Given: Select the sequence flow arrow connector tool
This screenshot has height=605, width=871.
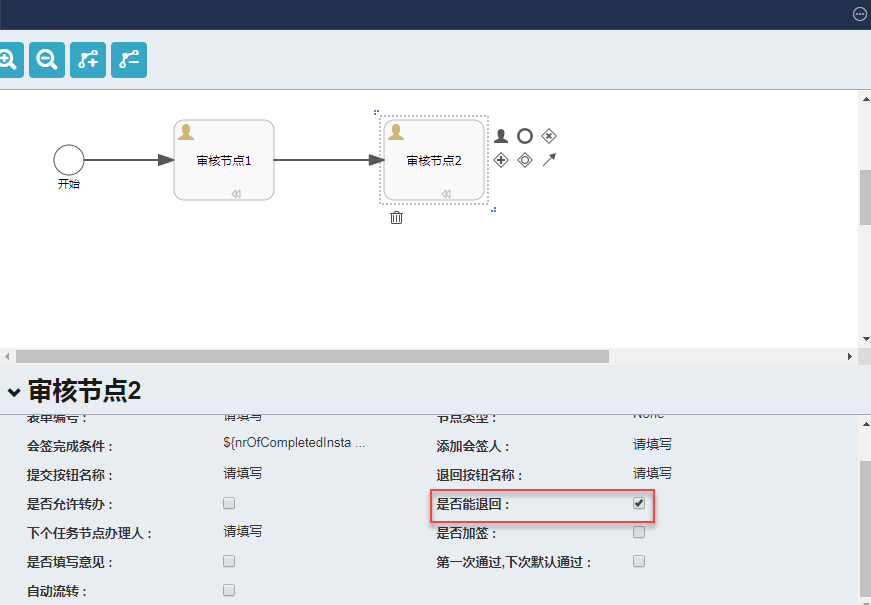Looking at the screenshot, I should coord(549,160).
